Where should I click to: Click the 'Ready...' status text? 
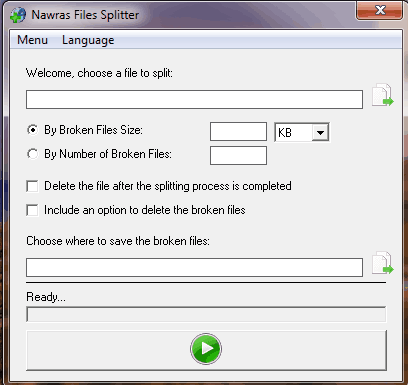pyautogui.click(x=46, y=297)
